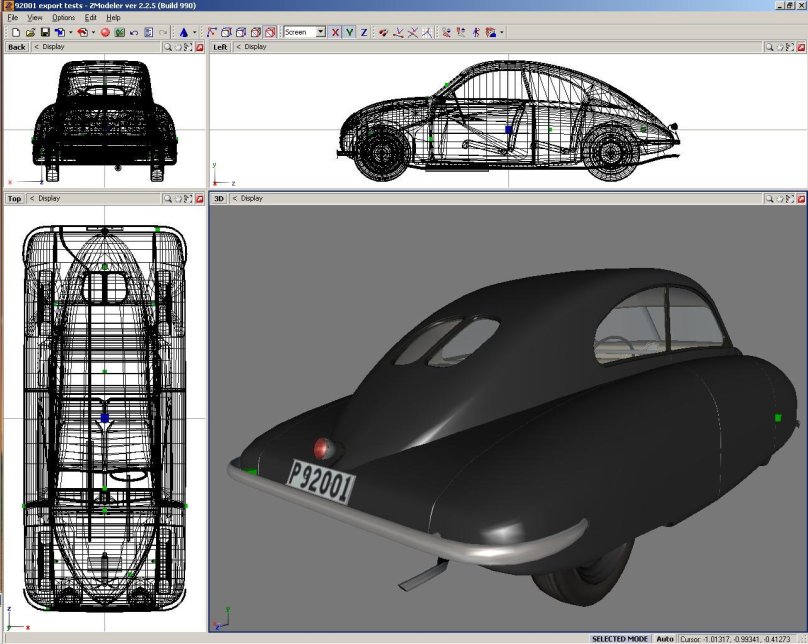Click the zoom magnifier in the Back viewport
The image size is (808, 644).
tap(168, 47)
